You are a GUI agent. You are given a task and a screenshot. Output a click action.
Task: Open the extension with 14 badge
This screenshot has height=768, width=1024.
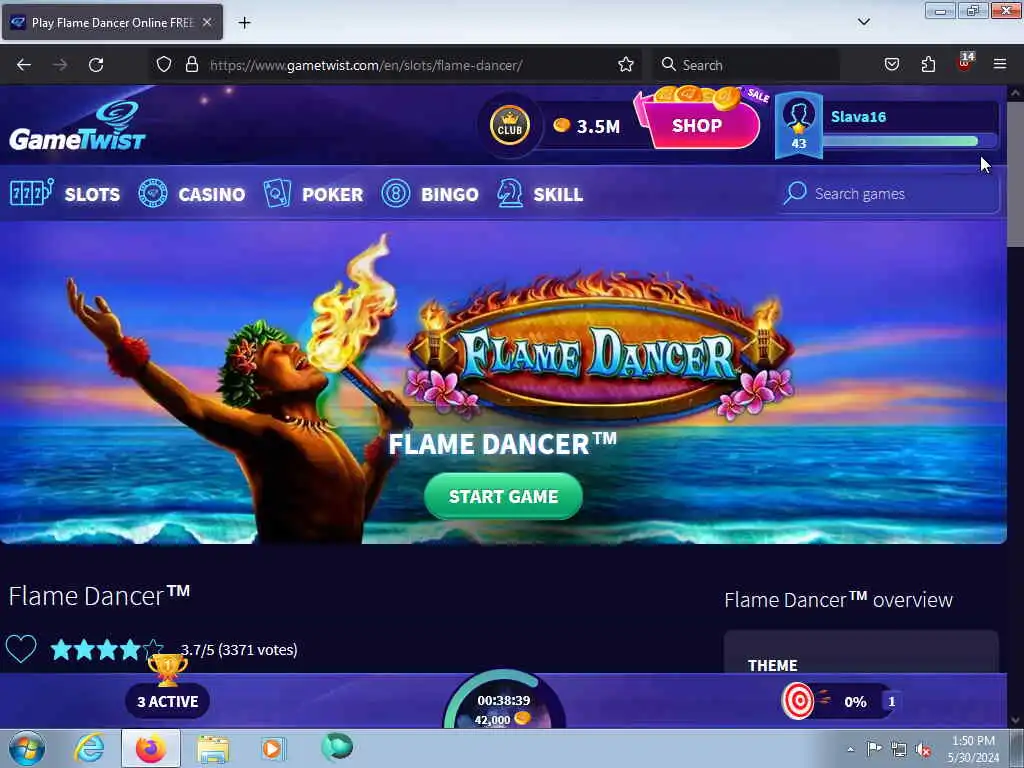(x=965, y=61)
